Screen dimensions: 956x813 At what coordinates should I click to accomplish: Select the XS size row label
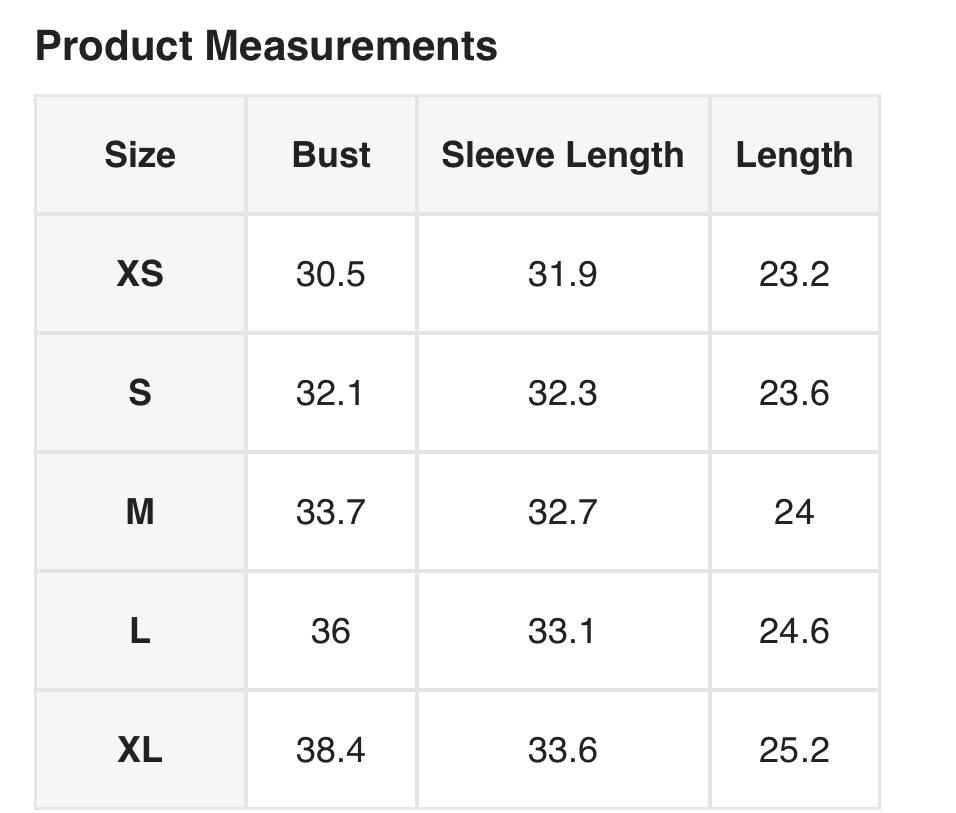[x=140, y=273]
